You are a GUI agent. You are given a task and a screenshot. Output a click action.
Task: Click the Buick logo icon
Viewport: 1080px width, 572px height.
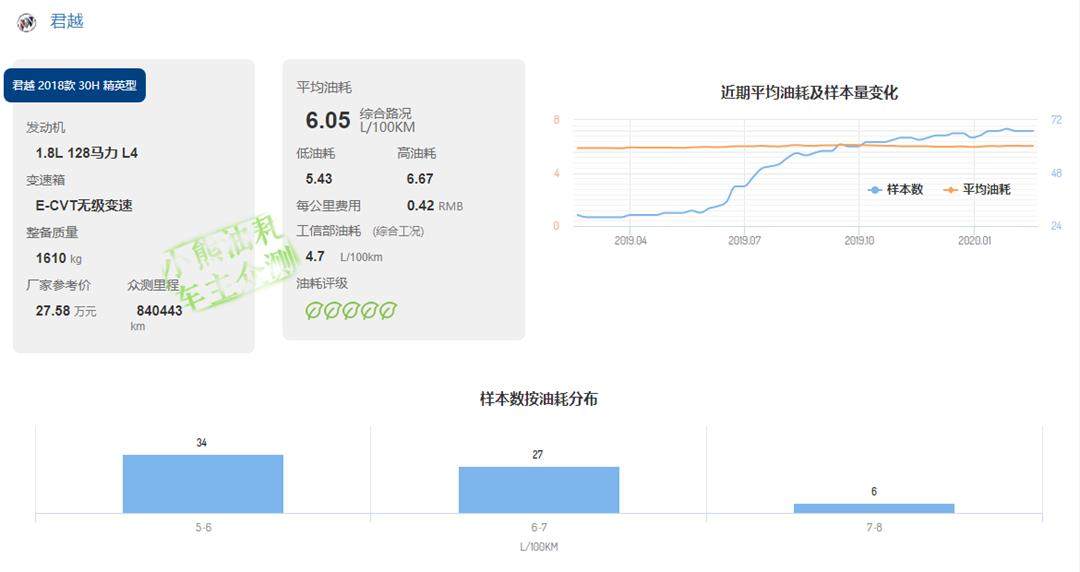pyautogui.click(x=27, y=22)
